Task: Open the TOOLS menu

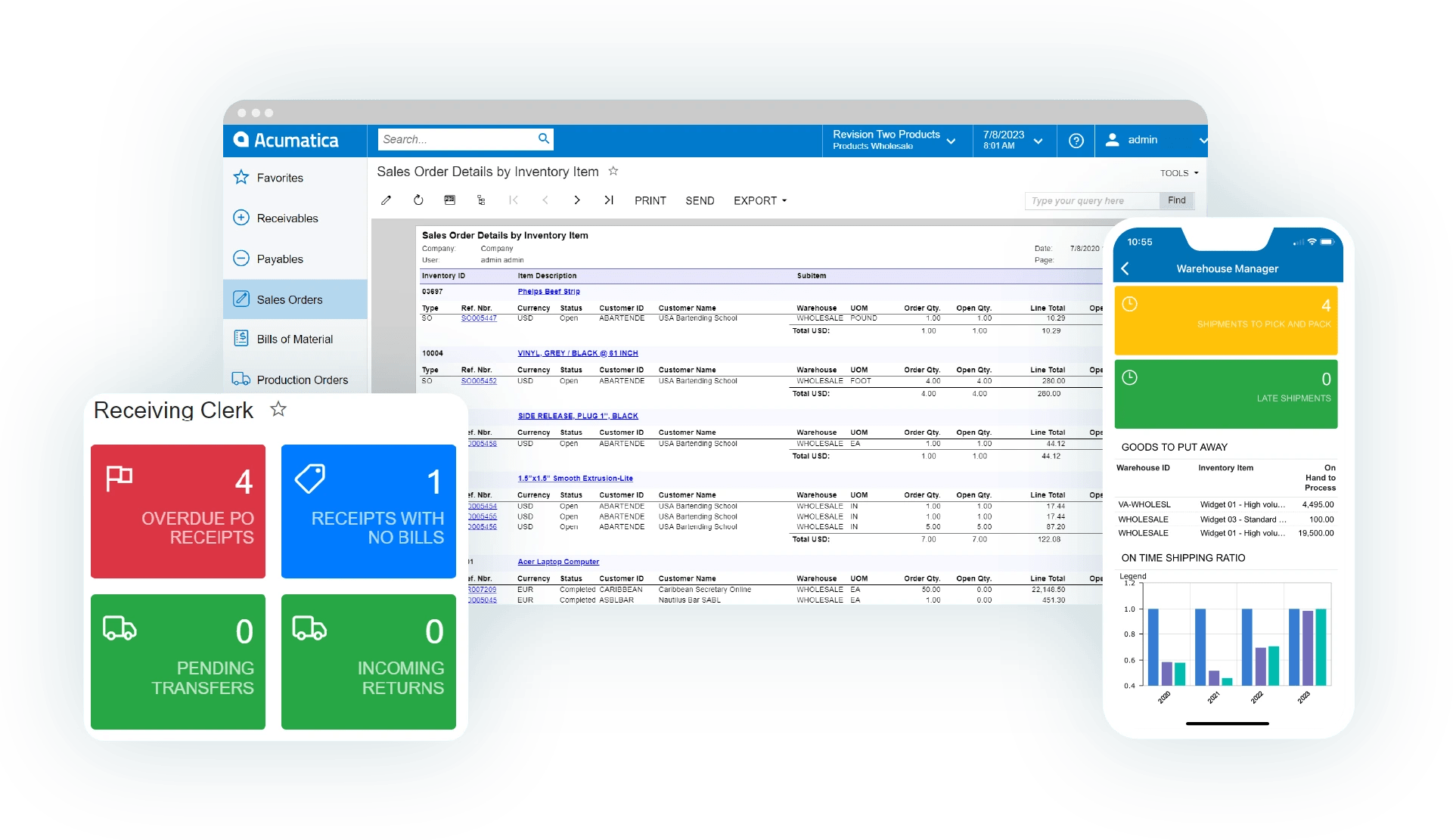Action: (1178, 172)
